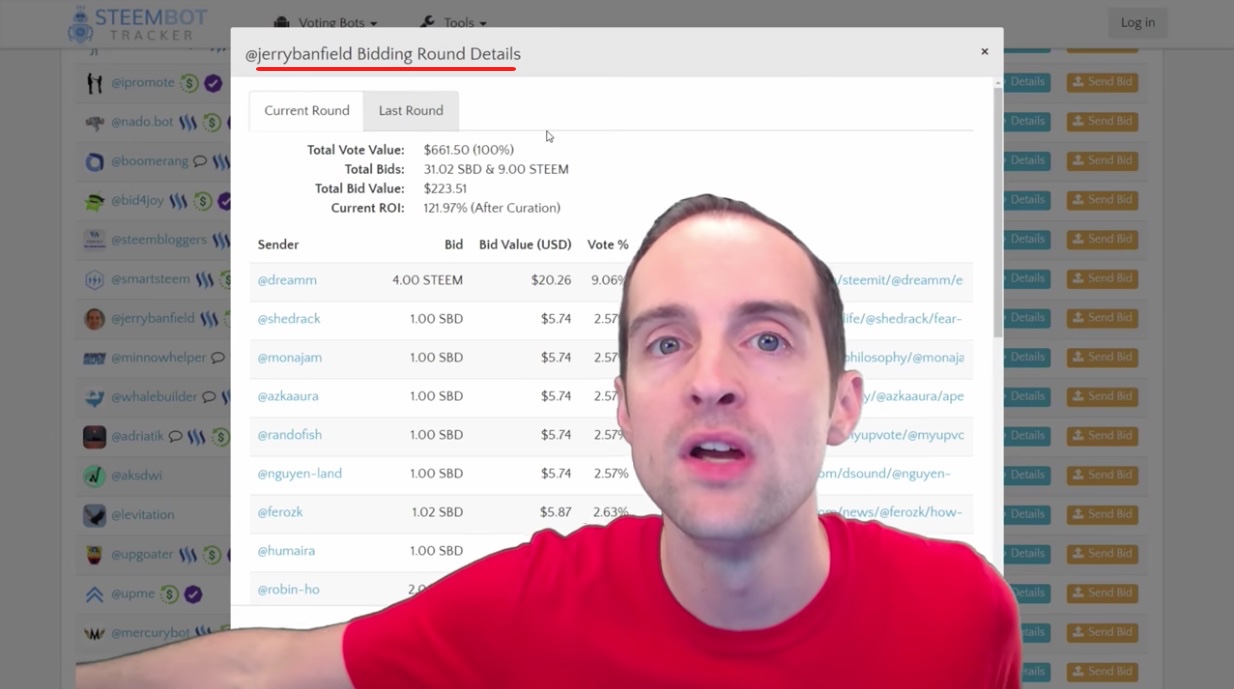Click Send Bid in the @ipromote row
1234x689 pixels.
[x=1102, y=82]
